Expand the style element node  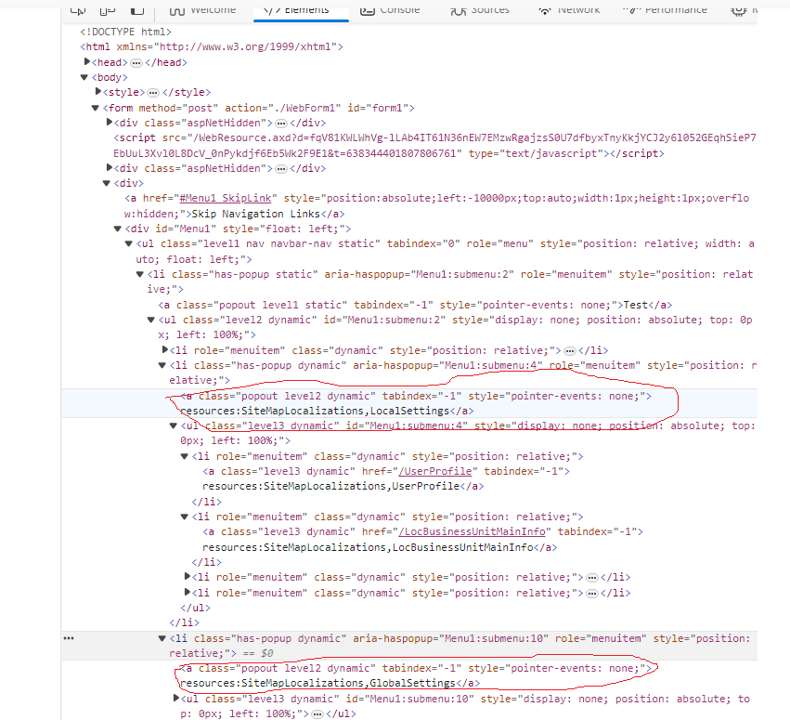click(98, 92)
